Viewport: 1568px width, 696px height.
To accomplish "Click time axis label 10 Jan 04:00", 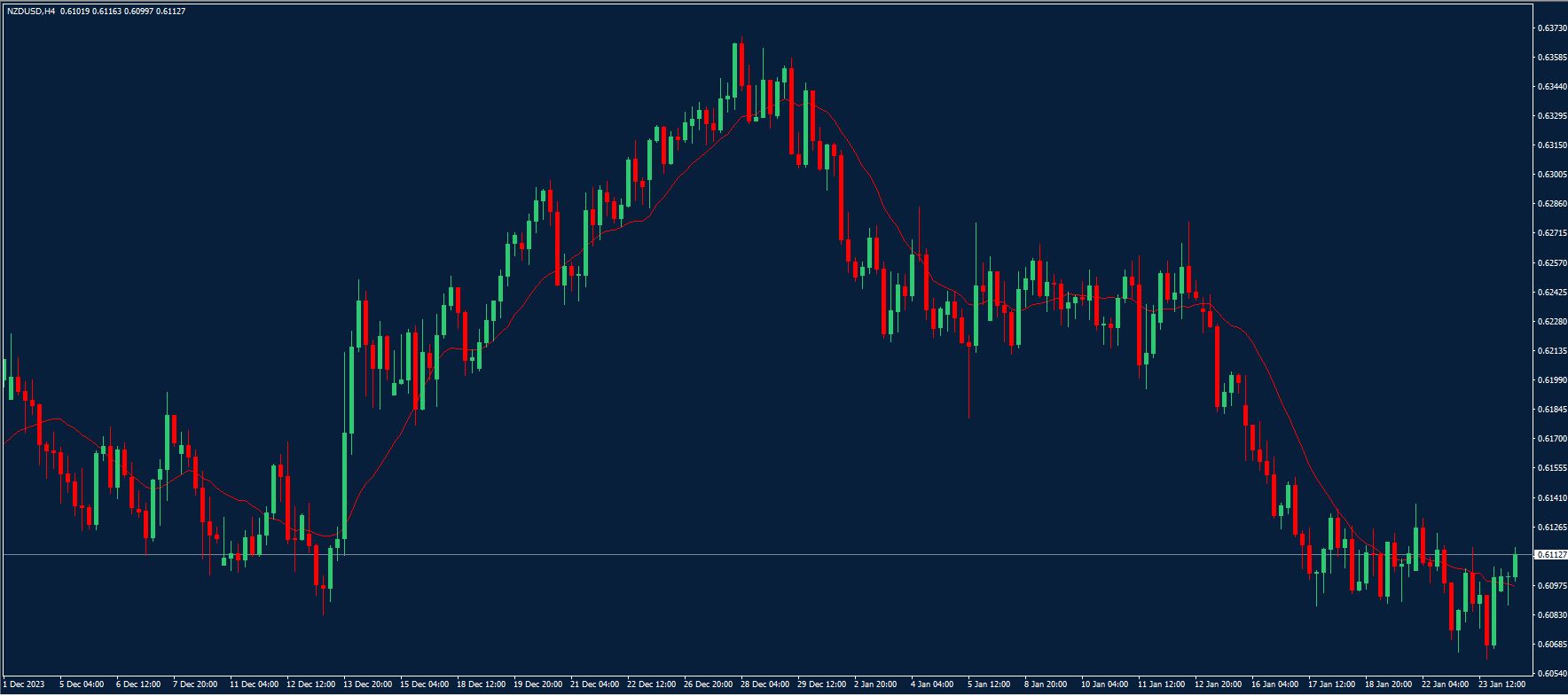I will [x=1105, y=684].
